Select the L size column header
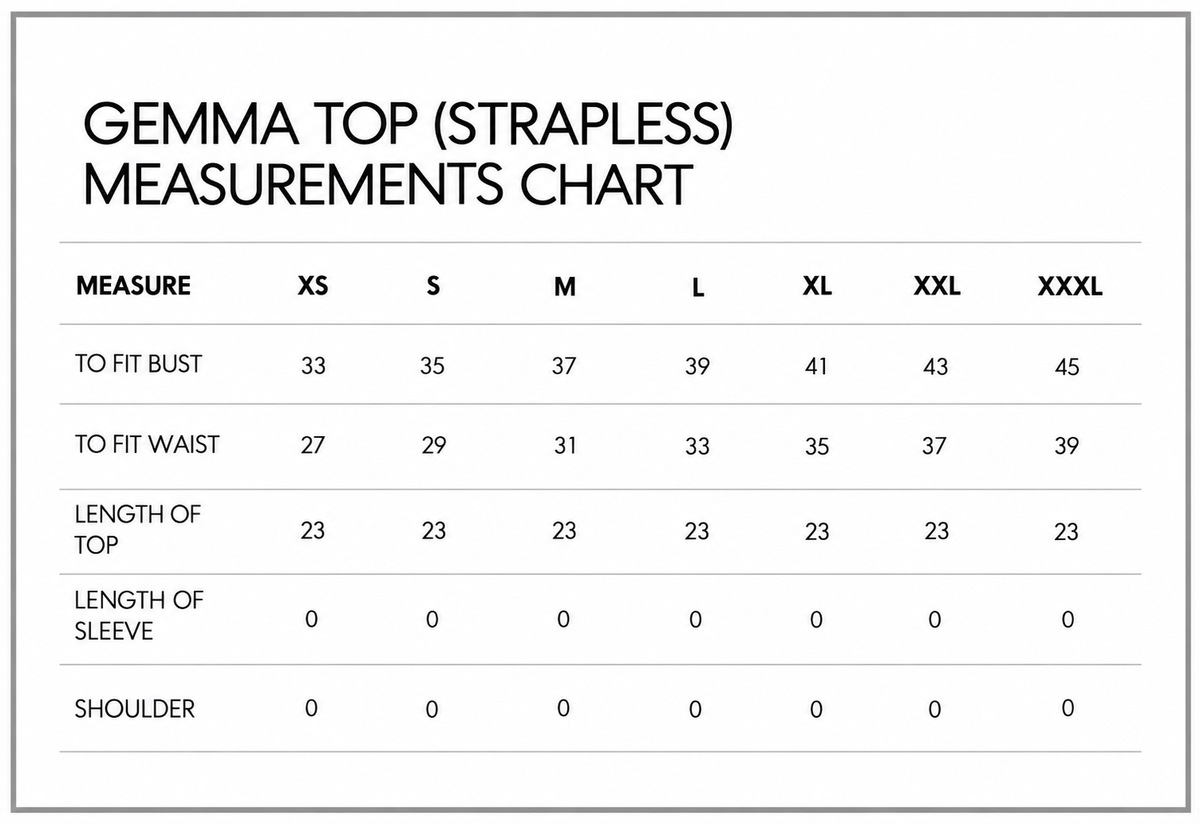 pyautogui.click(x=697, y=288)
